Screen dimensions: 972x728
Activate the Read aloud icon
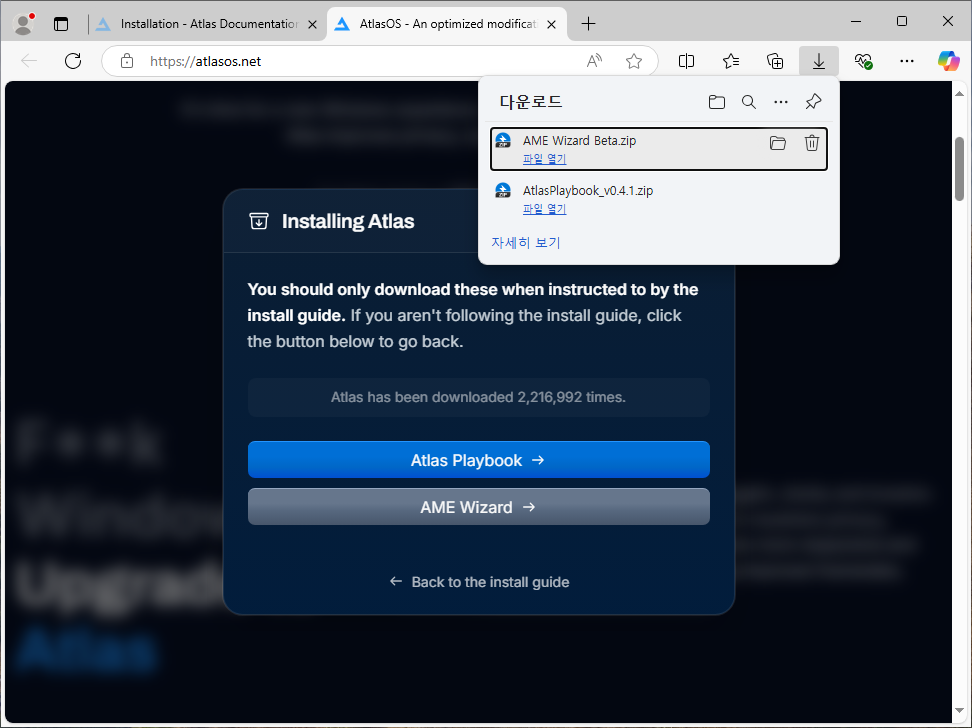point(594,61)
